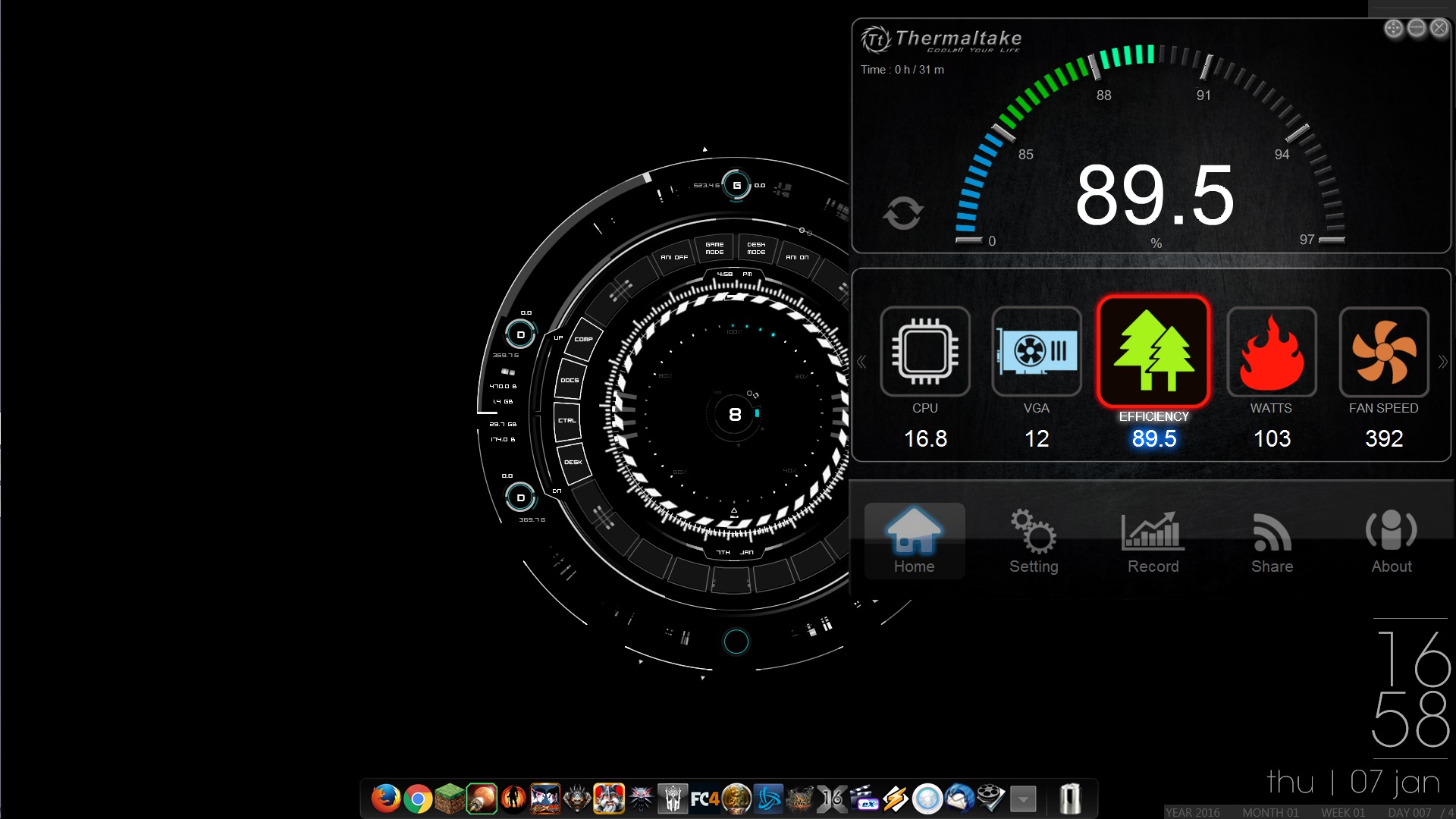
Task: Select the VGA graphics card icon
Action: pyautogui.click(x=1036, y=352)
